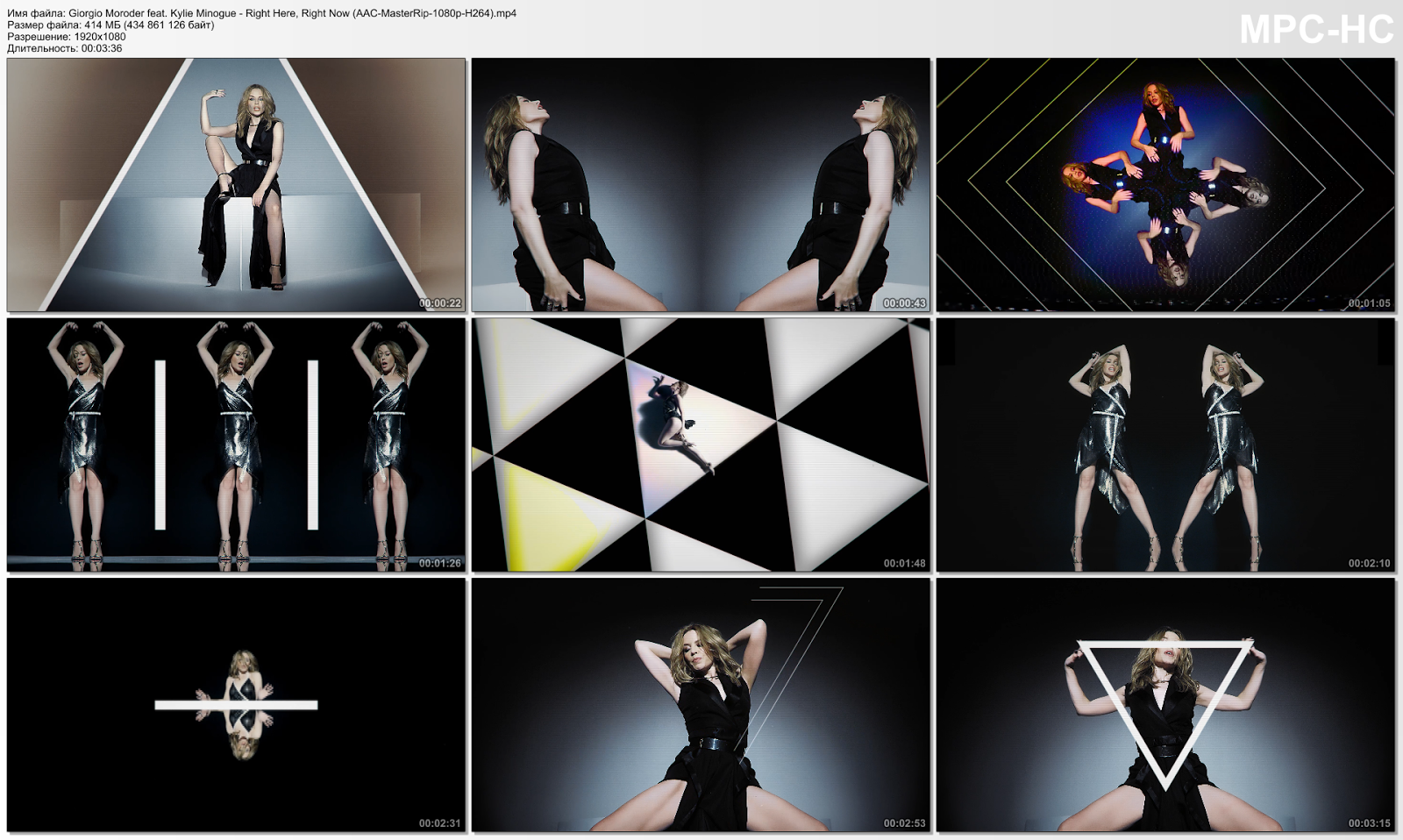This screenshot has height=840, width=1403.
Task: Select the three-dancer frame at 00:01:26
Action: 236,445
